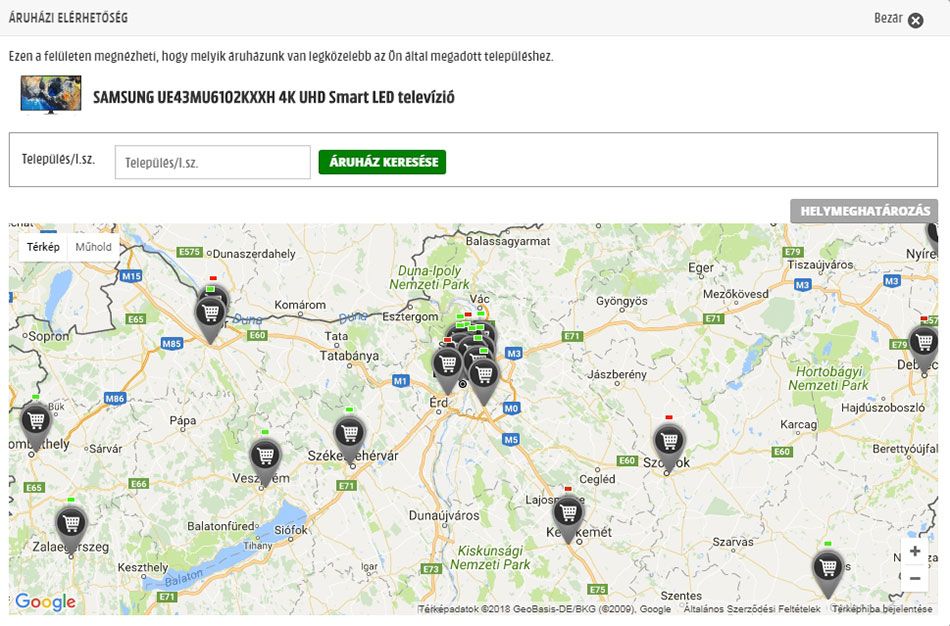Click the HELYMEGHATÁROZÁS button
Viewport: 950px width, 626px height.
[x=864, y=211]
